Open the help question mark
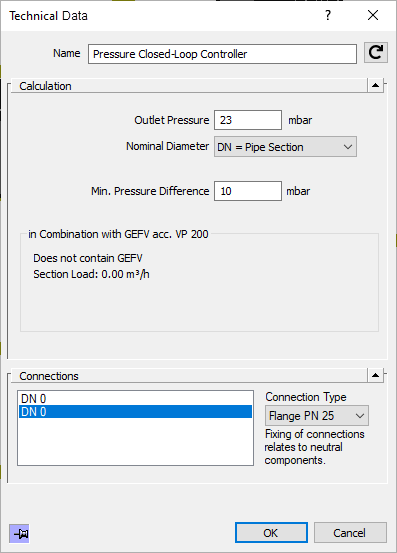 click(x=328, y=15)
